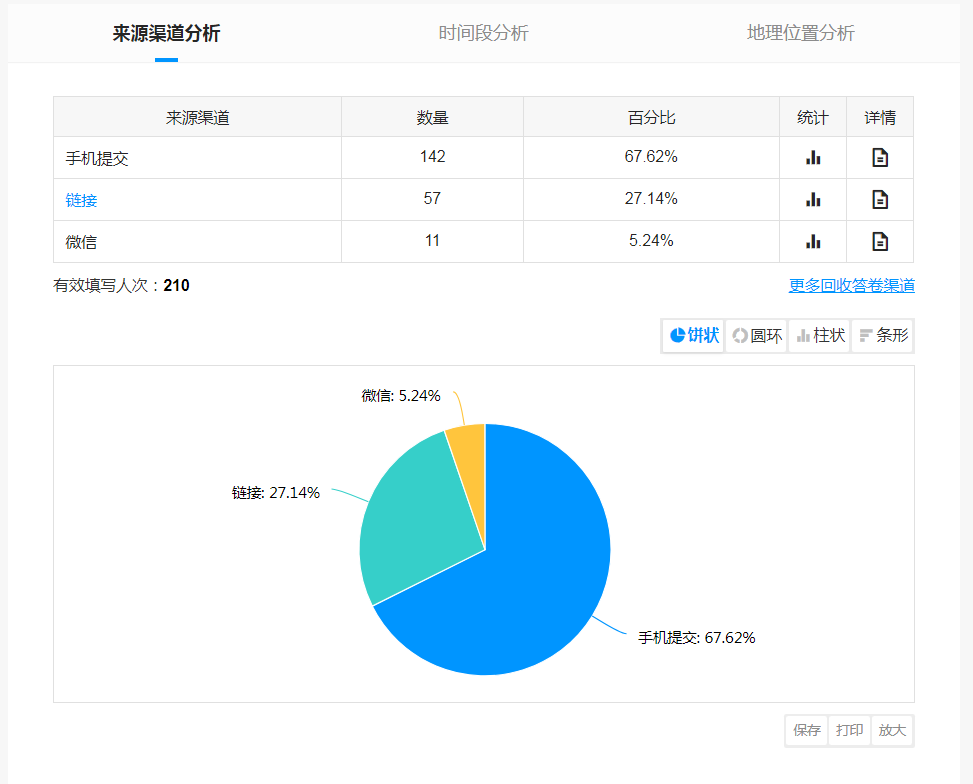Switch chart to 饼状 pie view
973x784 pixels.
pyautogui.click(x=694, y=336)
